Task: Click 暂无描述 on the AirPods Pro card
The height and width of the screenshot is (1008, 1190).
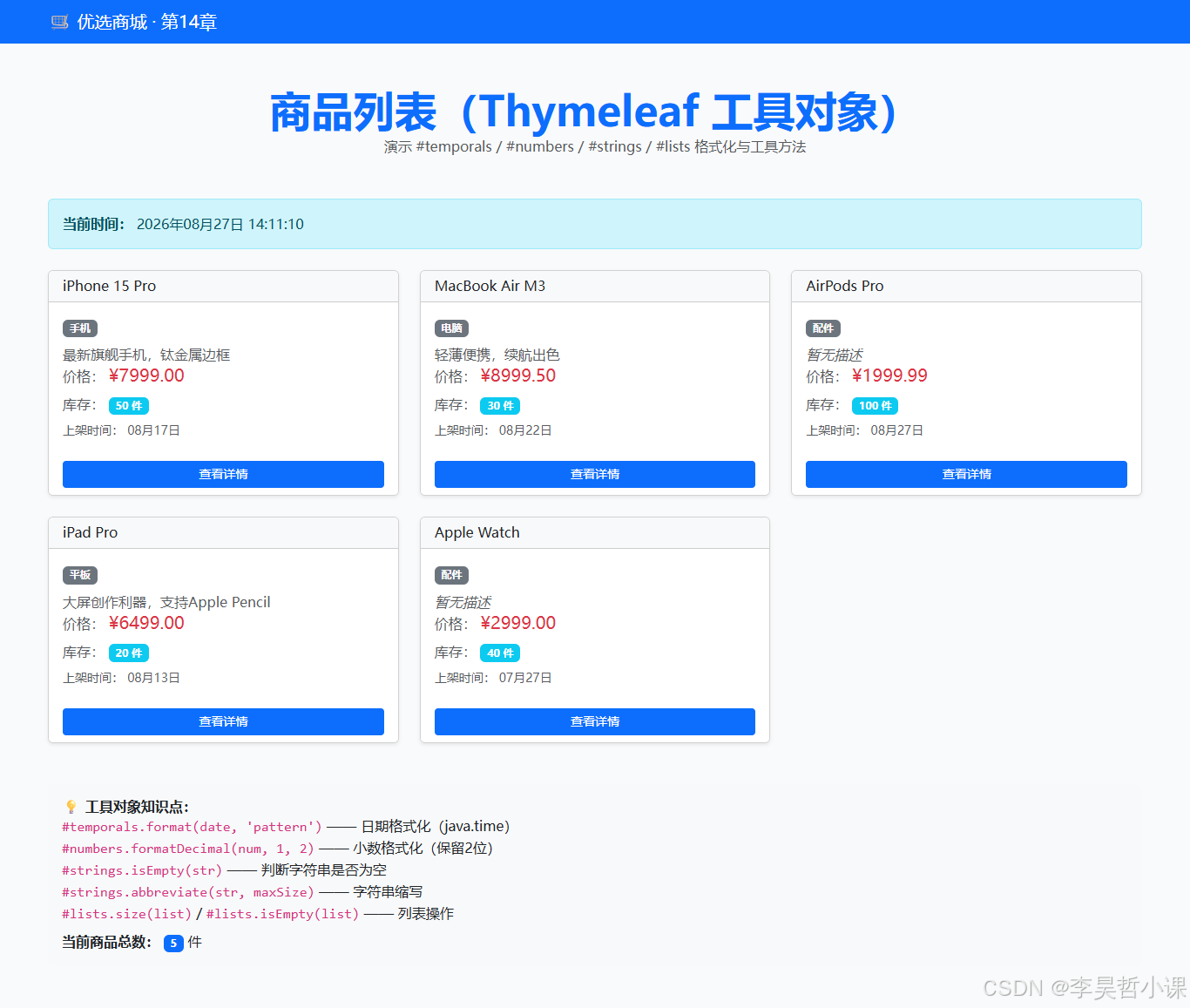Action: point(834,355)
